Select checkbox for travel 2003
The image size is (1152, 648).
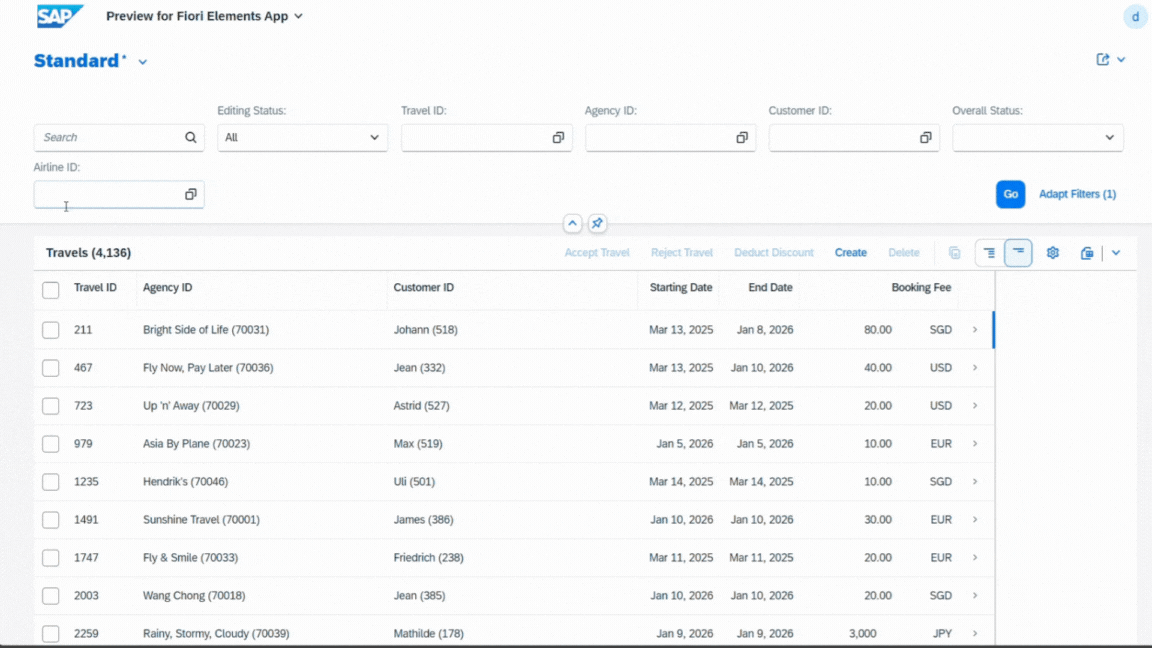tap(51, 596)
